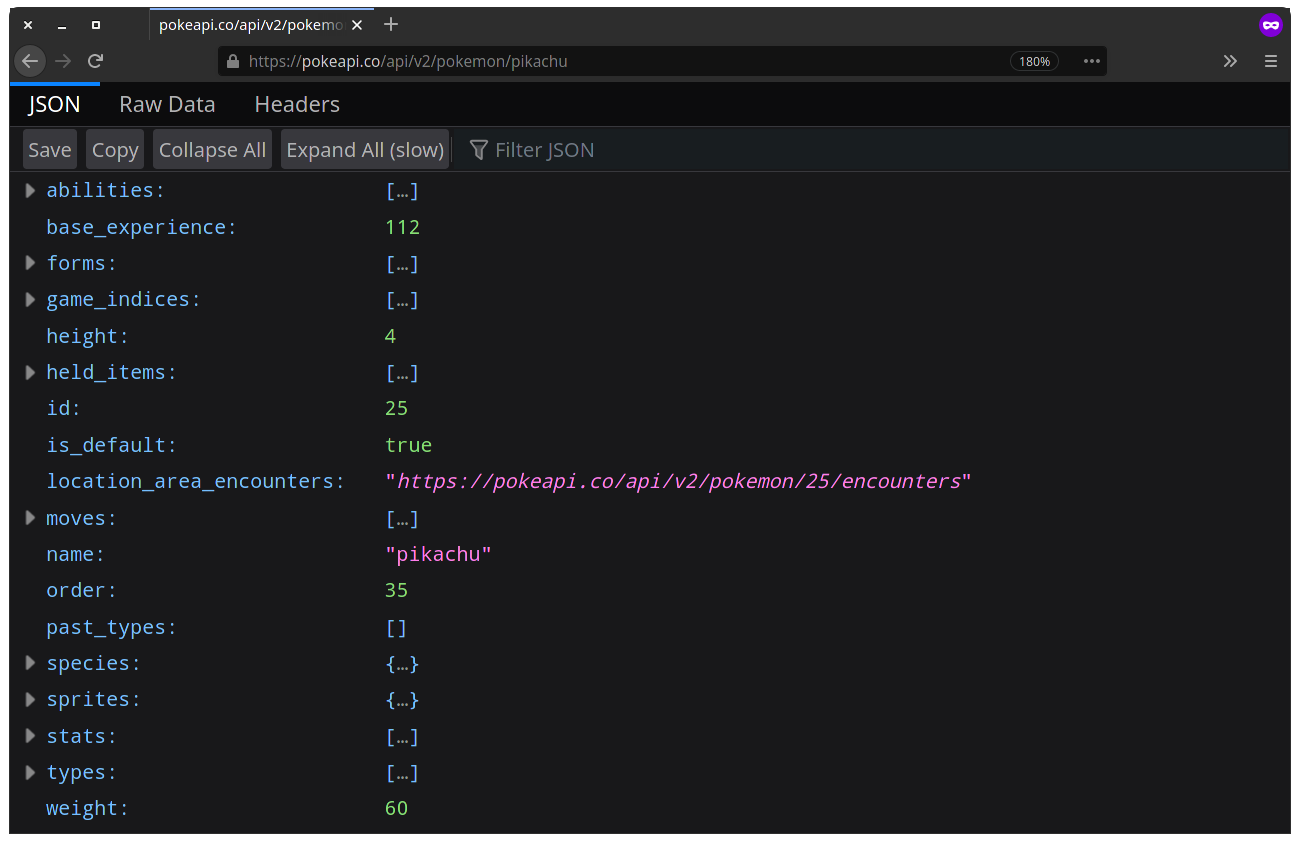Click the forms key label

tap(81, 263)
